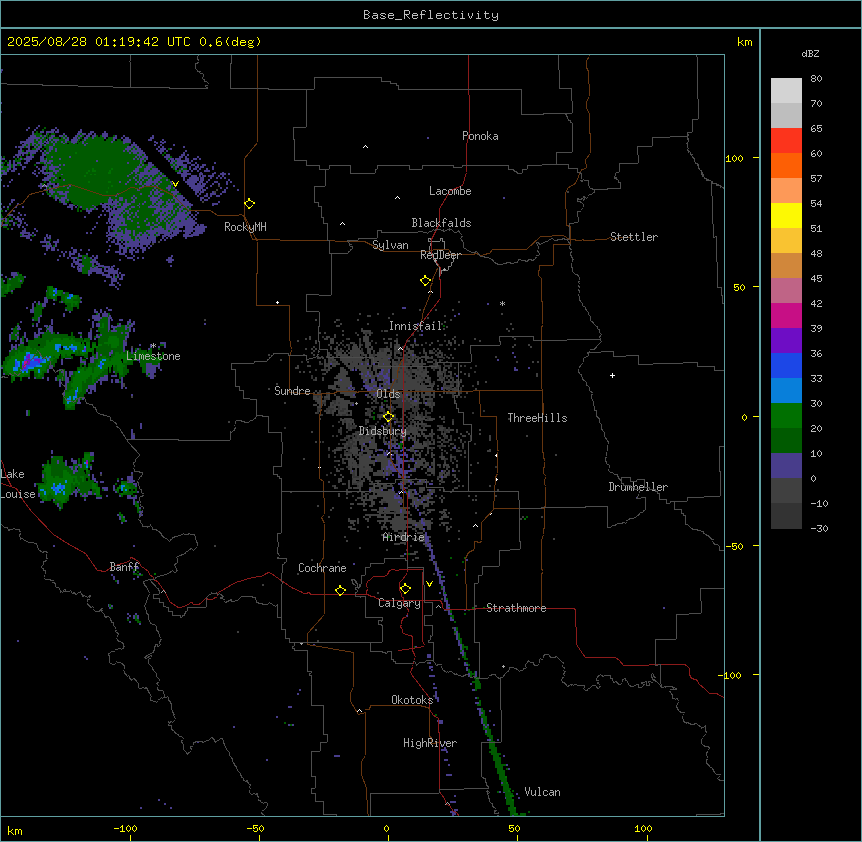Click the yellow diamond marker south of RedDeer
The width and height of the screenshot is (862, 842).
tap(426, 281)
